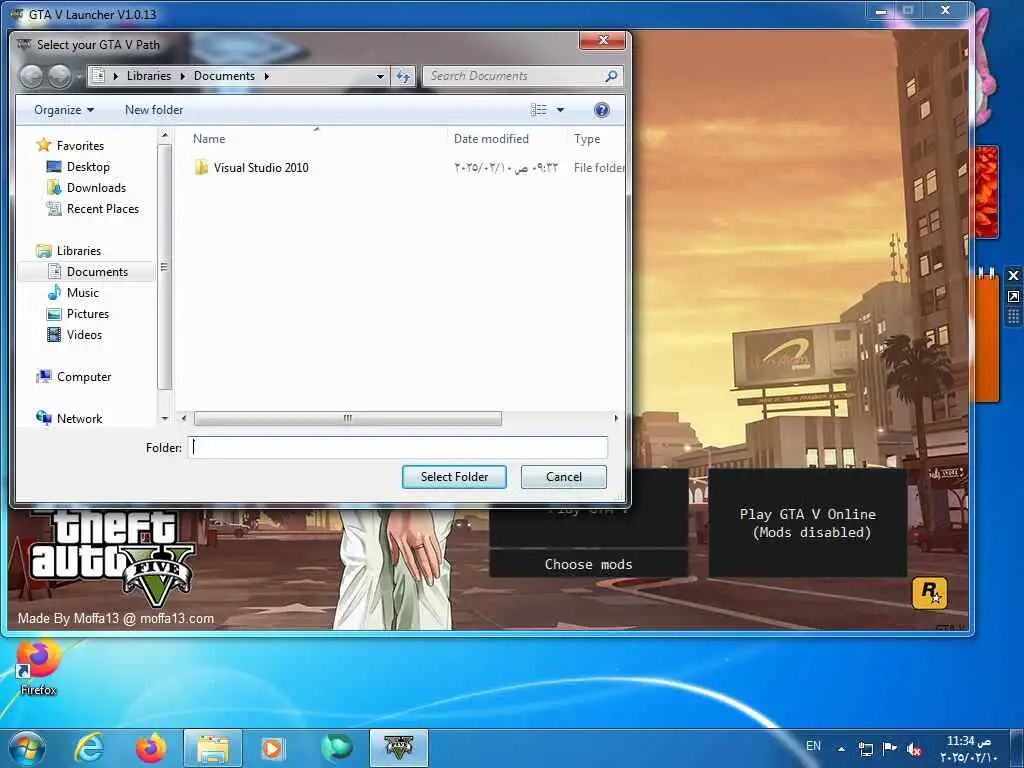Screen dimensions: 1024x768
Task: Open Windows Explorer from the taskbar
Action: [213, 748]
